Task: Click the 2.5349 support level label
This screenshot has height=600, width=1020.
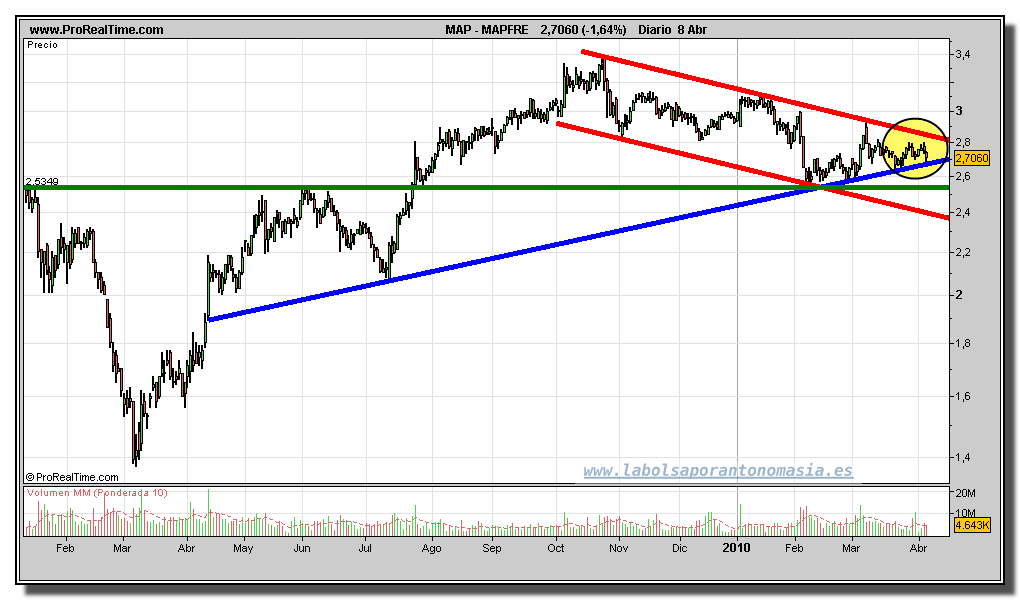Action: click(42, 181)
